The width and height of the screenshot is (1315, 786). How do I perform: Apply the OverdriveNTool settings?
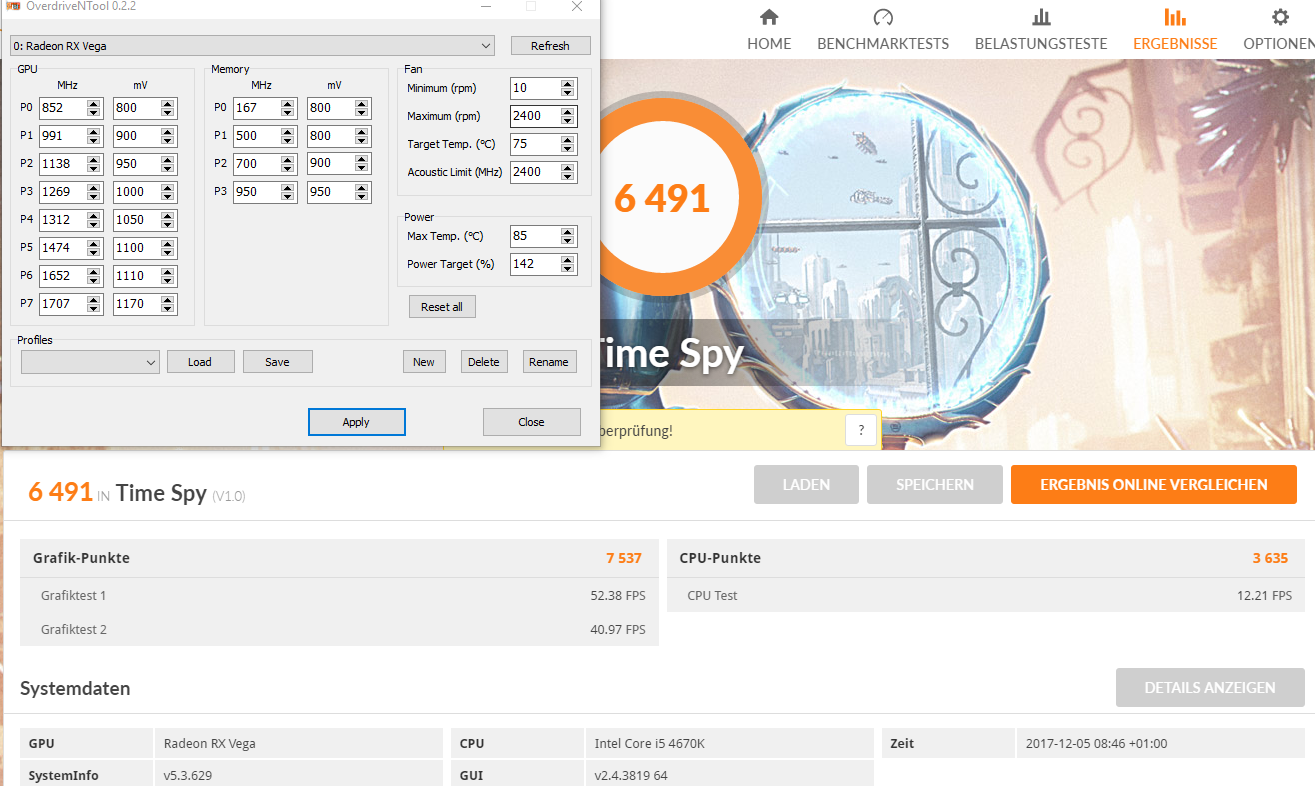(x=357, y=422)
